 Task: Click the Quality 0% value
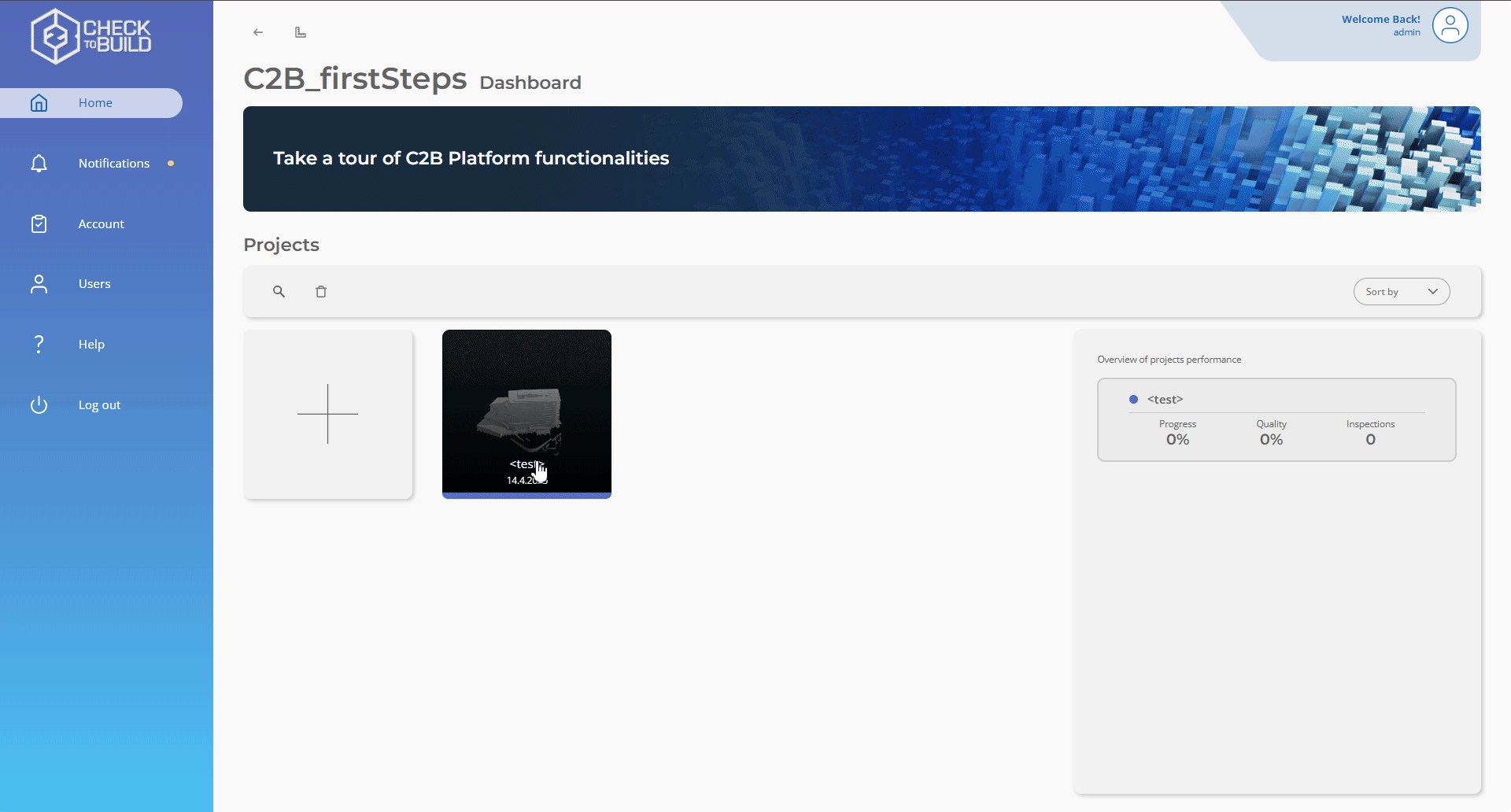pyautogui.click(x=1271, y=440)
